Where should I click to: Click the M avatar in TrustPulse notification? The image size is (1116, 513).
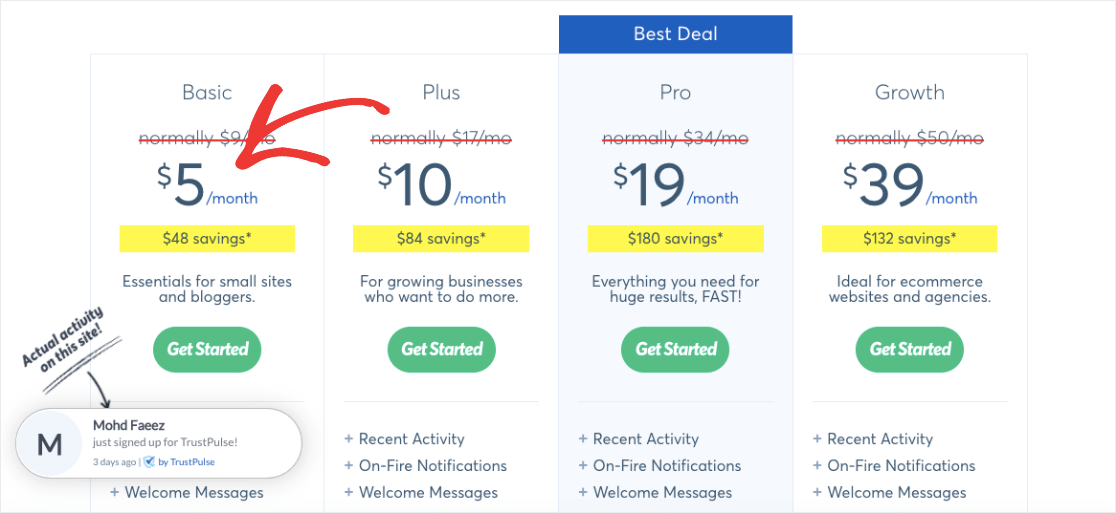[x=49, y=445]
